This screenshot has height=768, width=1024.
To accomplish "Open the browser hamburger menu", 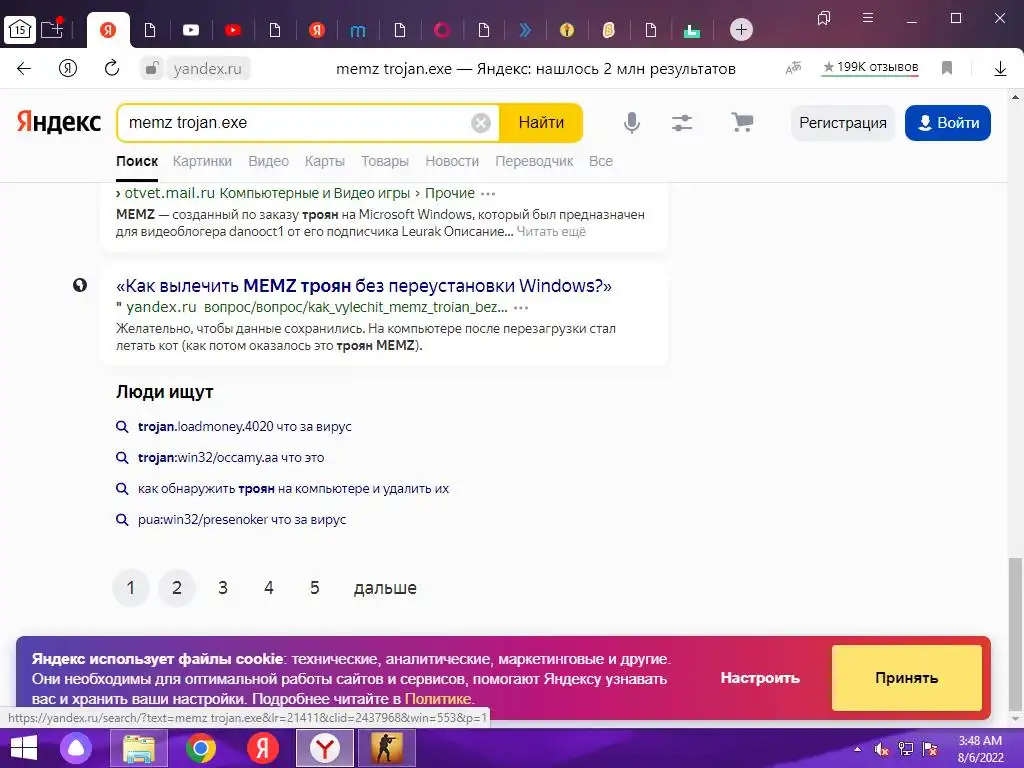I will click(868, 18).
